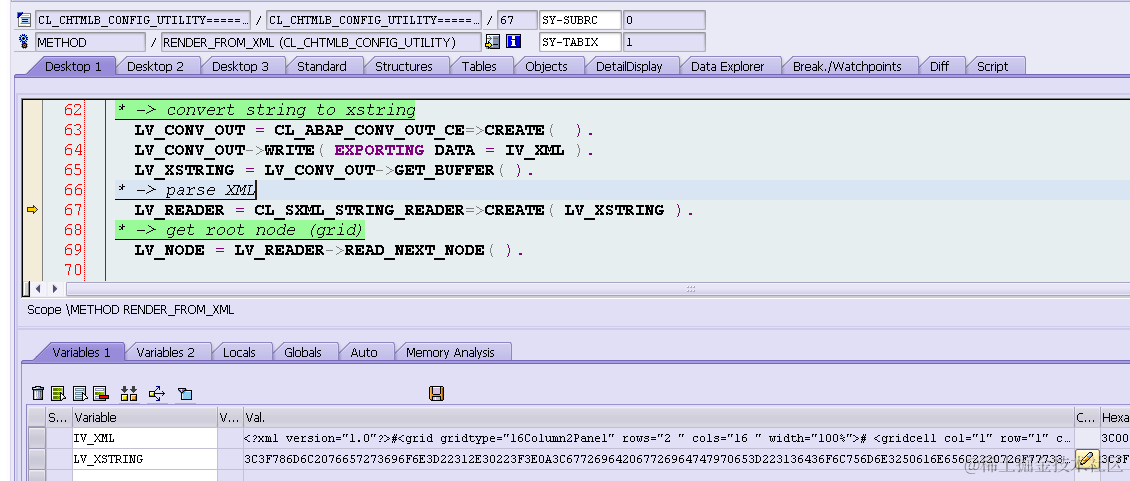Click the orange save floppy disk icon
The width and height of the screenshot is (1130, 481).
pos(436,393)
